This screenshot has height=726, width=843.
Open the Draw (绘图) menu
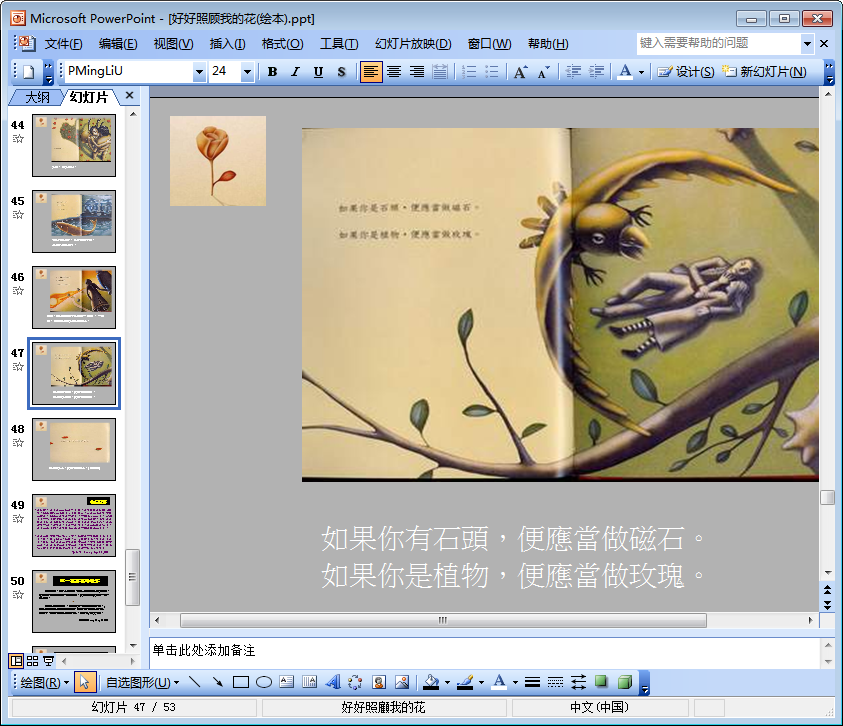45,683
